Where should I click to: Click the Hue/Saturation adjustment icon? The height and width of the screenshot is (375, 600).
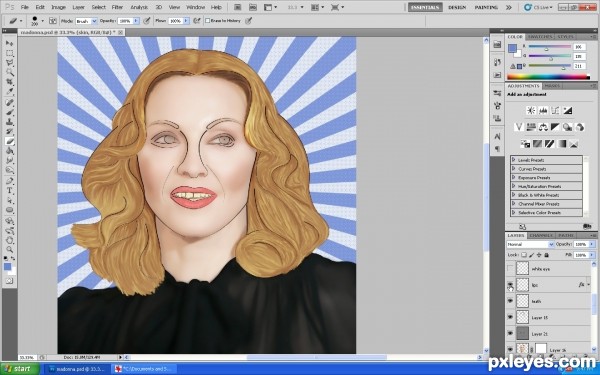point(531,127)
